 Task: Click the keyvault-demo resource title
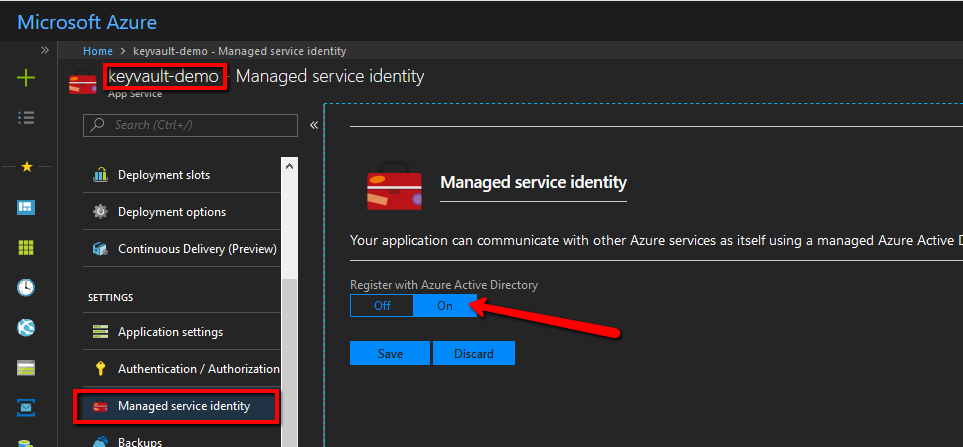tap(163, 76)
